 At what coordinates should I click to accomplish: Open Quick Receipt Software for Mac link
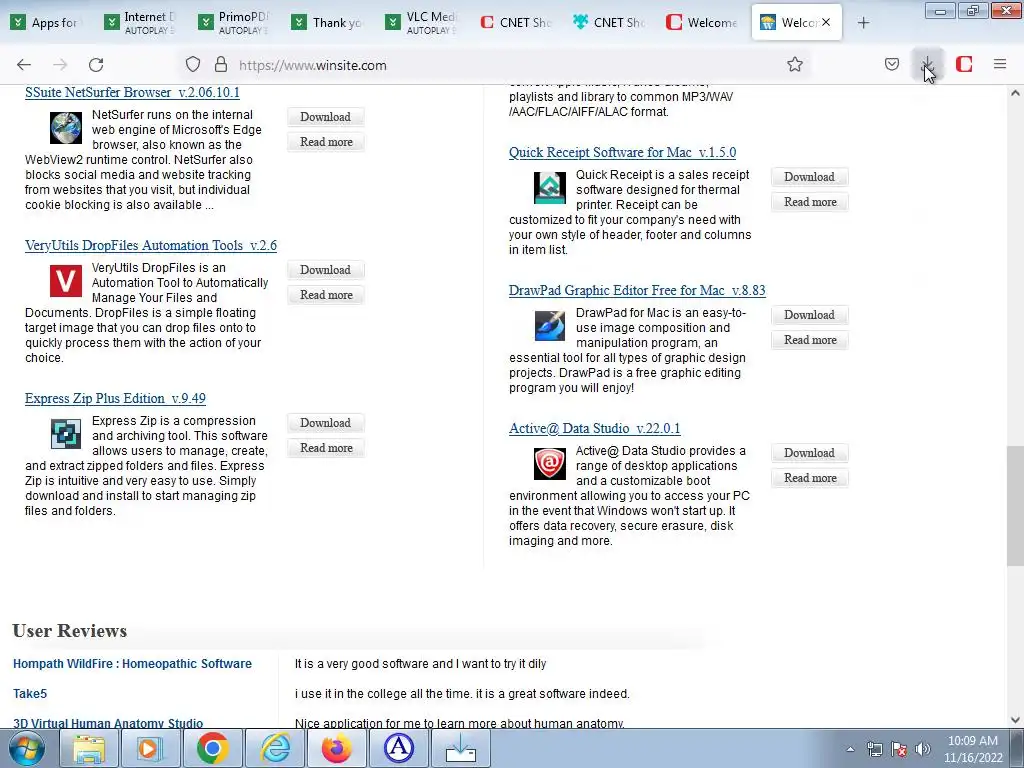point(622,152)
